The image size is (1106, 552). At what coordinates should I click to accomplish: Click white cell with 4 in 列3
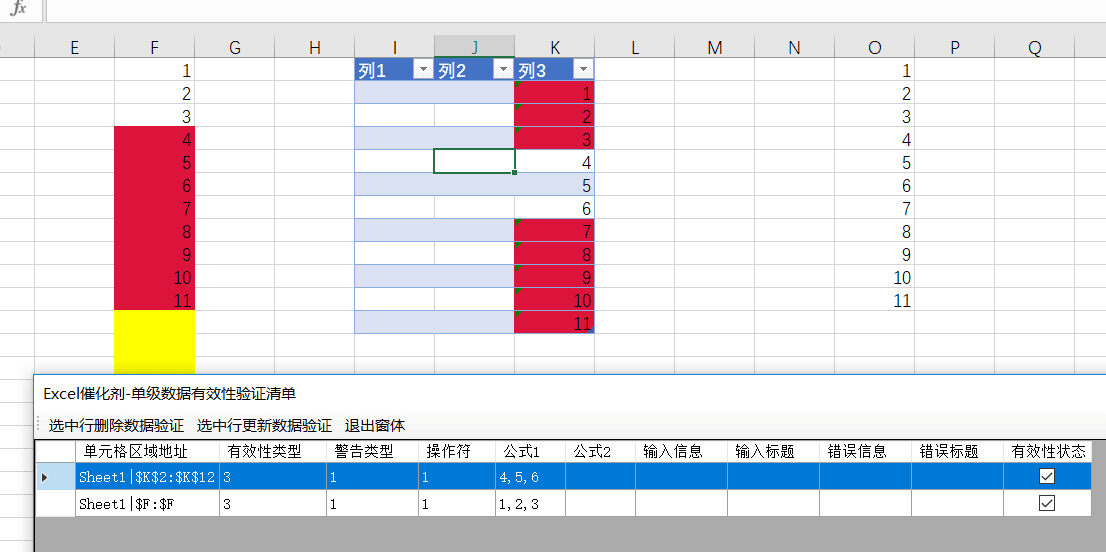554,161
